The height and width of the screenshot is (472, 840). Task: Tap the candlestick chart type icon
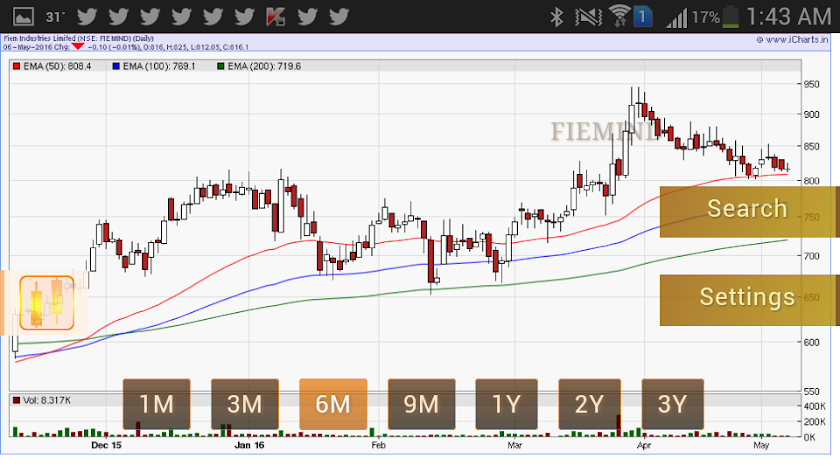[47, 303]
